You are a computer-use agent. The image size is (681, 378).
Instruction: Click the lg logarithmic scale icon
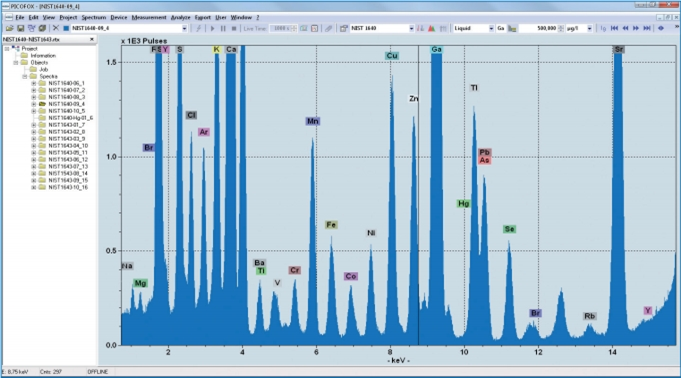[603, 28]
